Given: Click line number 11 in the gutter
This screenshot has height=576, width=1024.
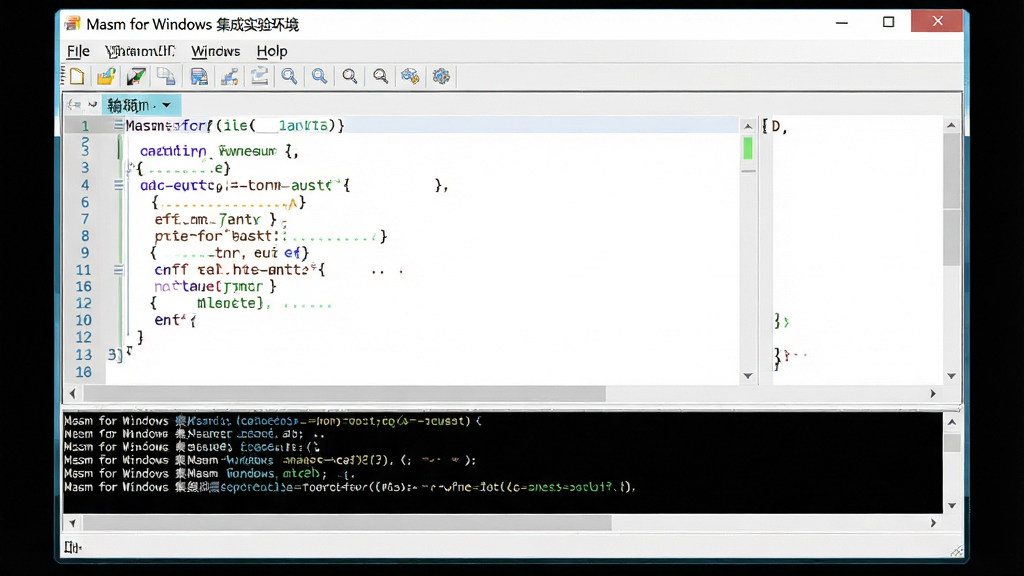Looking at the screenshot, I should (84, 270).
